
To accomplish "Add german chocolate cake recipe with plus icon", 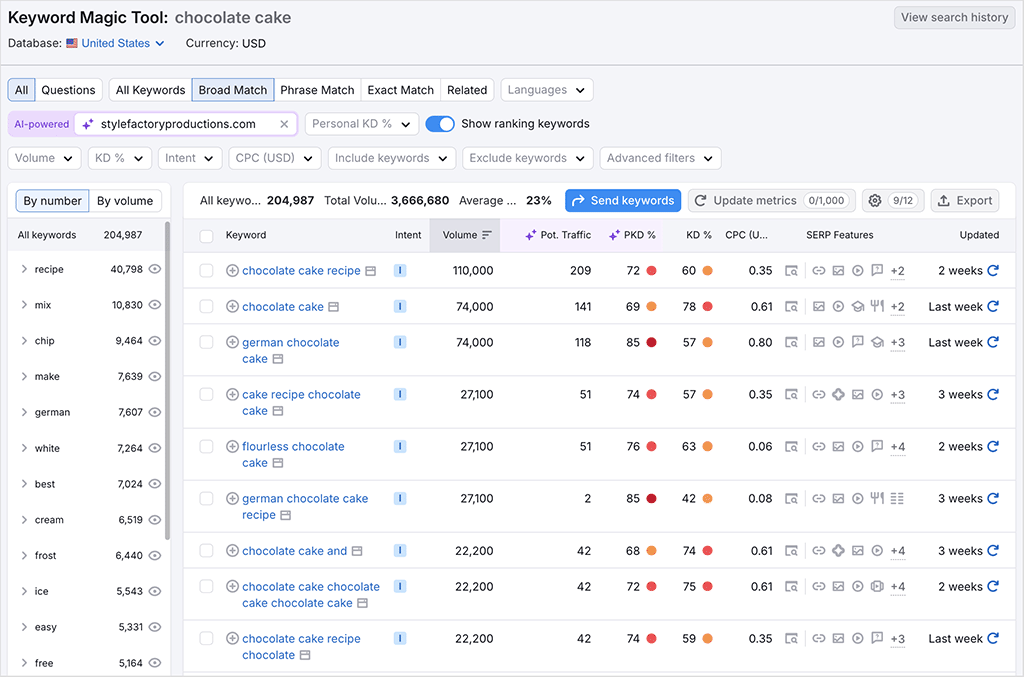I will point(232,499).
